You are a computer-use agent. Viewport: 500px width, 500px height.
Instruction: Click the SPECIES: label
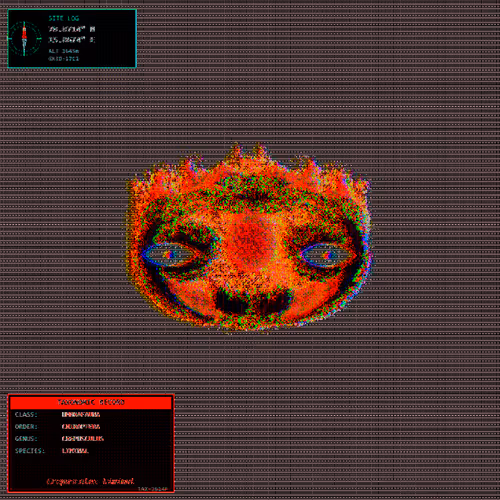[x=29, y=451]
